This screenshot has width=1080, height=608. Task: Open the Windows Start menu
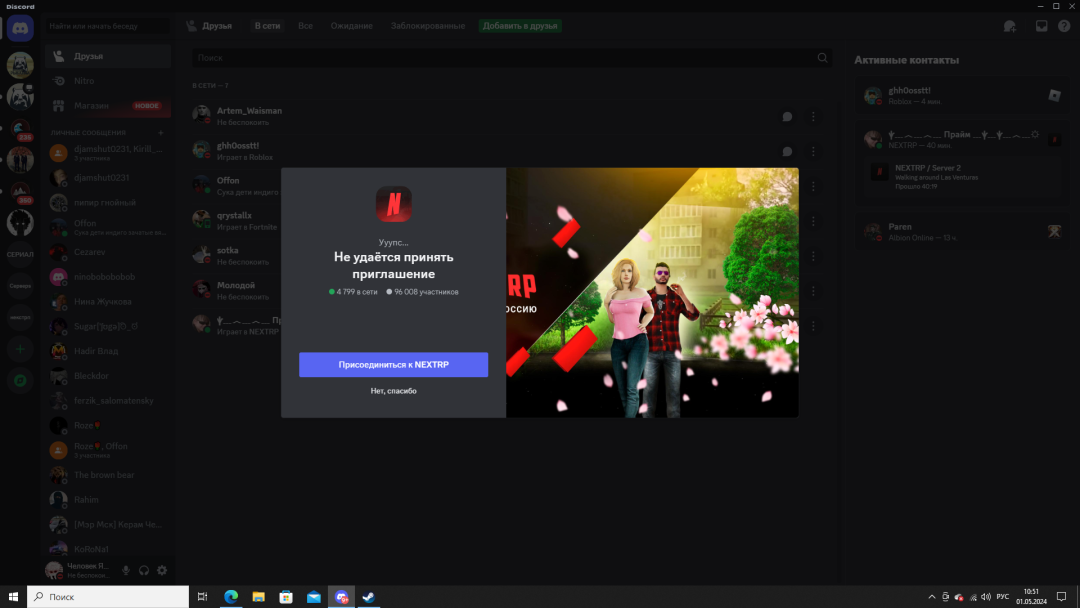coord(13,597)
